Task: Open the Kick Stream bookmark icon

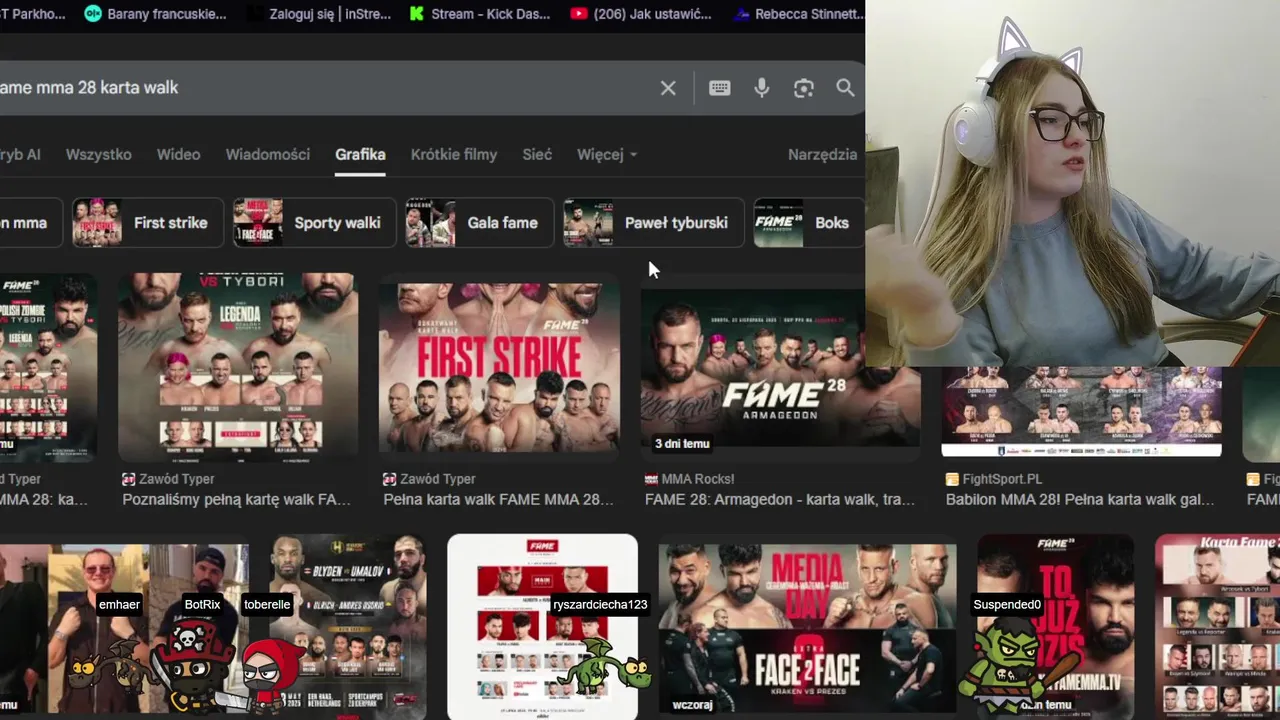Action: tap(417, 14)
